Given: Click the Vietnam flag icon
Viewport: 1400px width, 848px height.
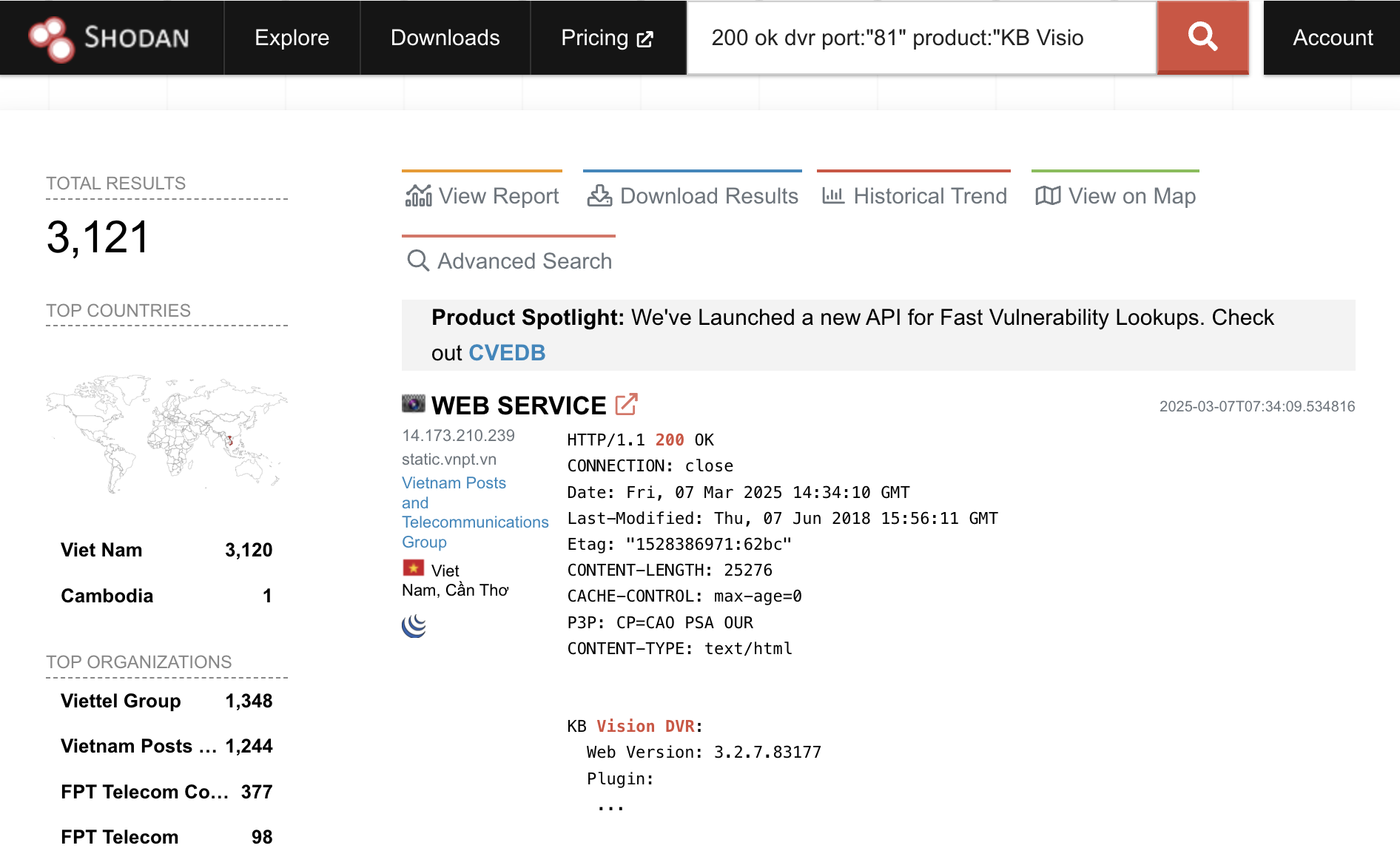Looking at the screenshot, I should [x=413, y=568].
